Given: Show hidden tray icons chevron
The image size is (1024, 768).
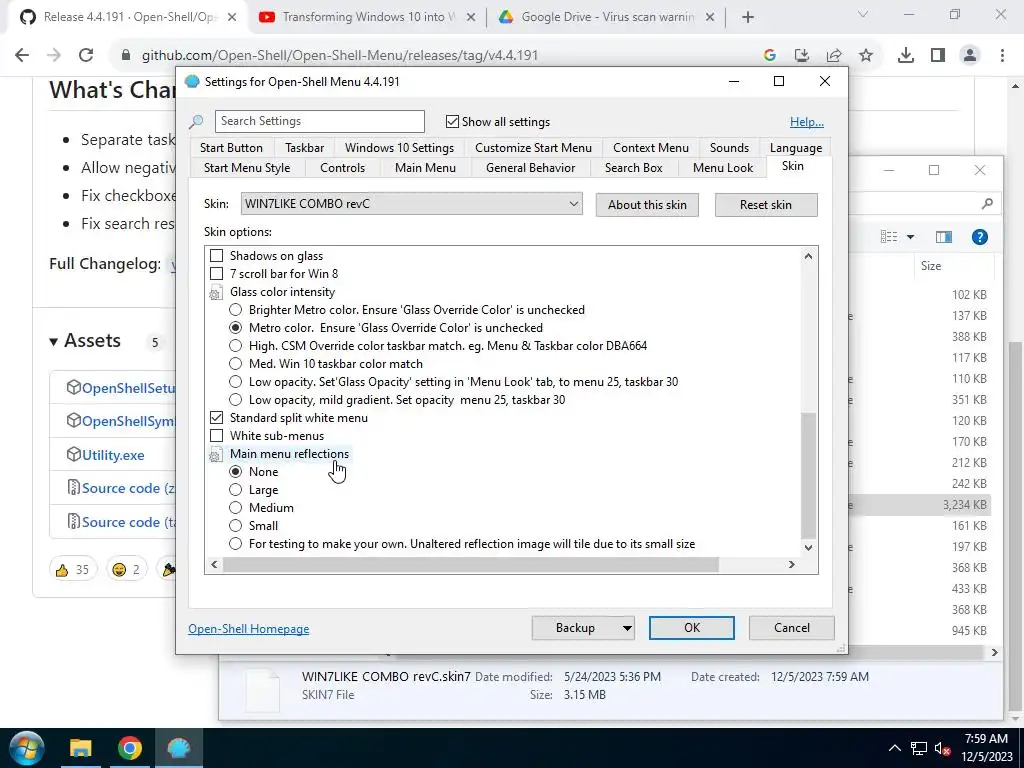Looking at the screenshot, I should click(x=895, y=748).
